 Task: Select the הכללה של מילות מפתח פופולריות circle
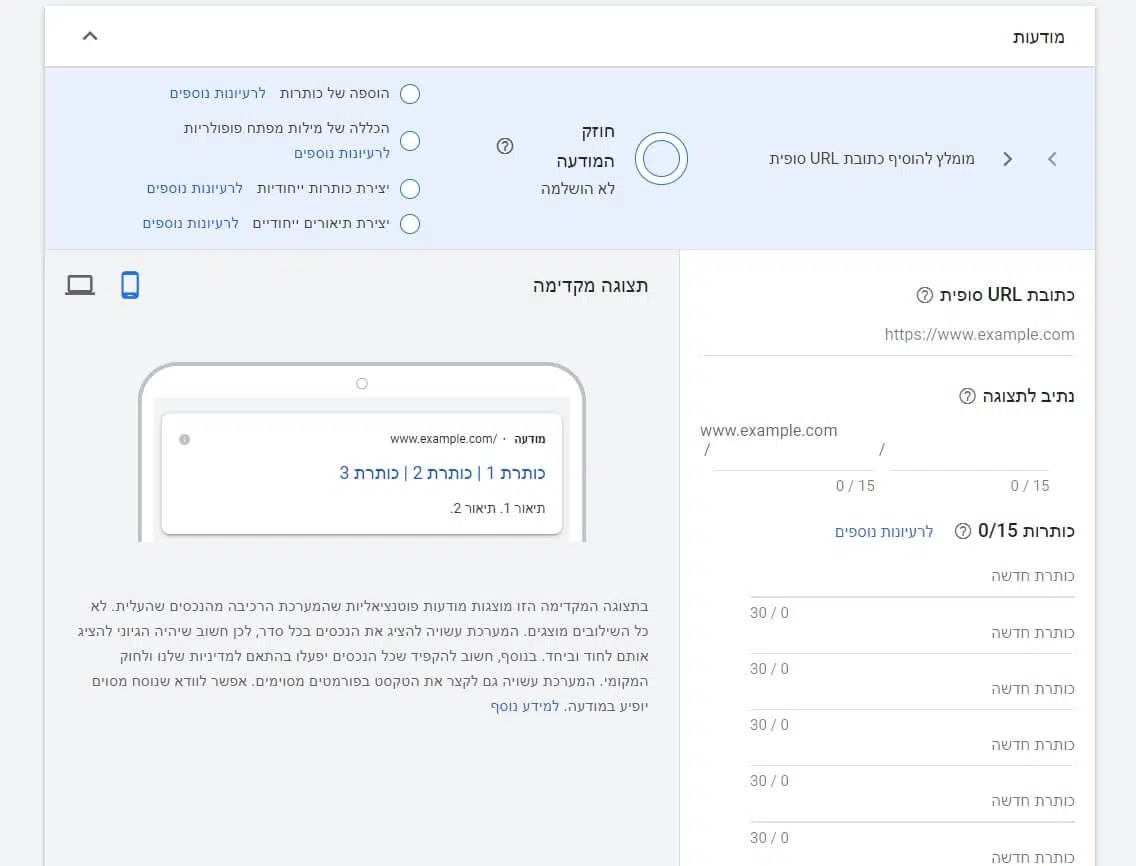click(x=410, y=141)
